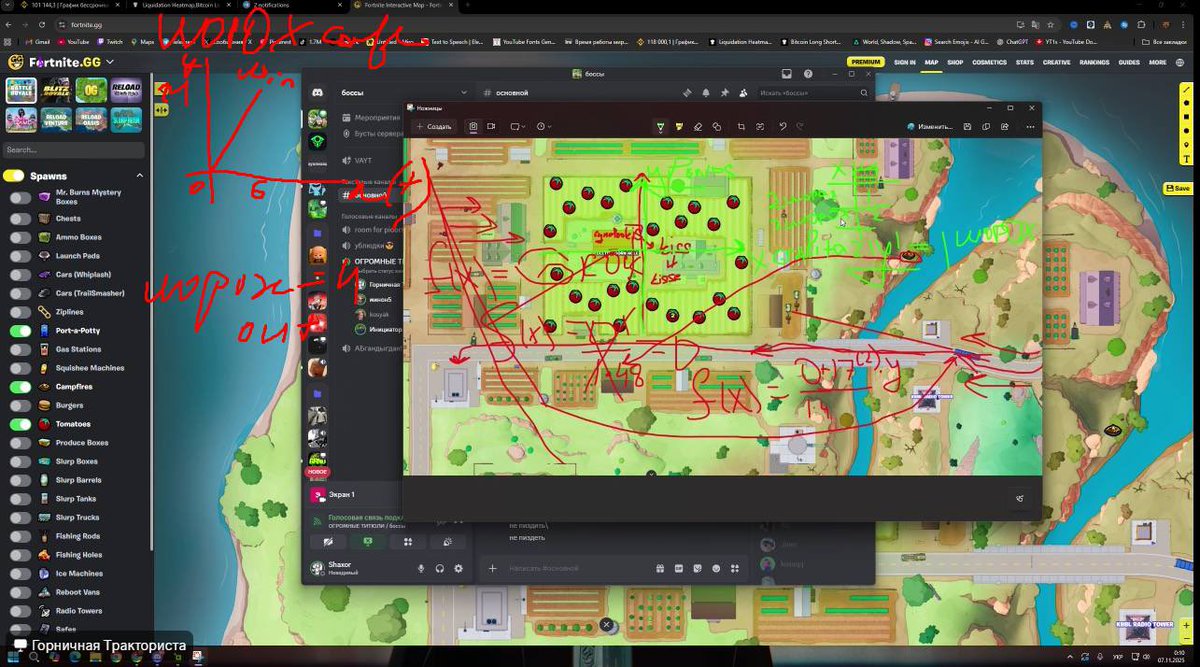Viewport: 1200px width, 667px height.
Task: Open the CREATIVE menu on Fortnite.GG
Action: pyautogui.click(x=1056, y=62)
